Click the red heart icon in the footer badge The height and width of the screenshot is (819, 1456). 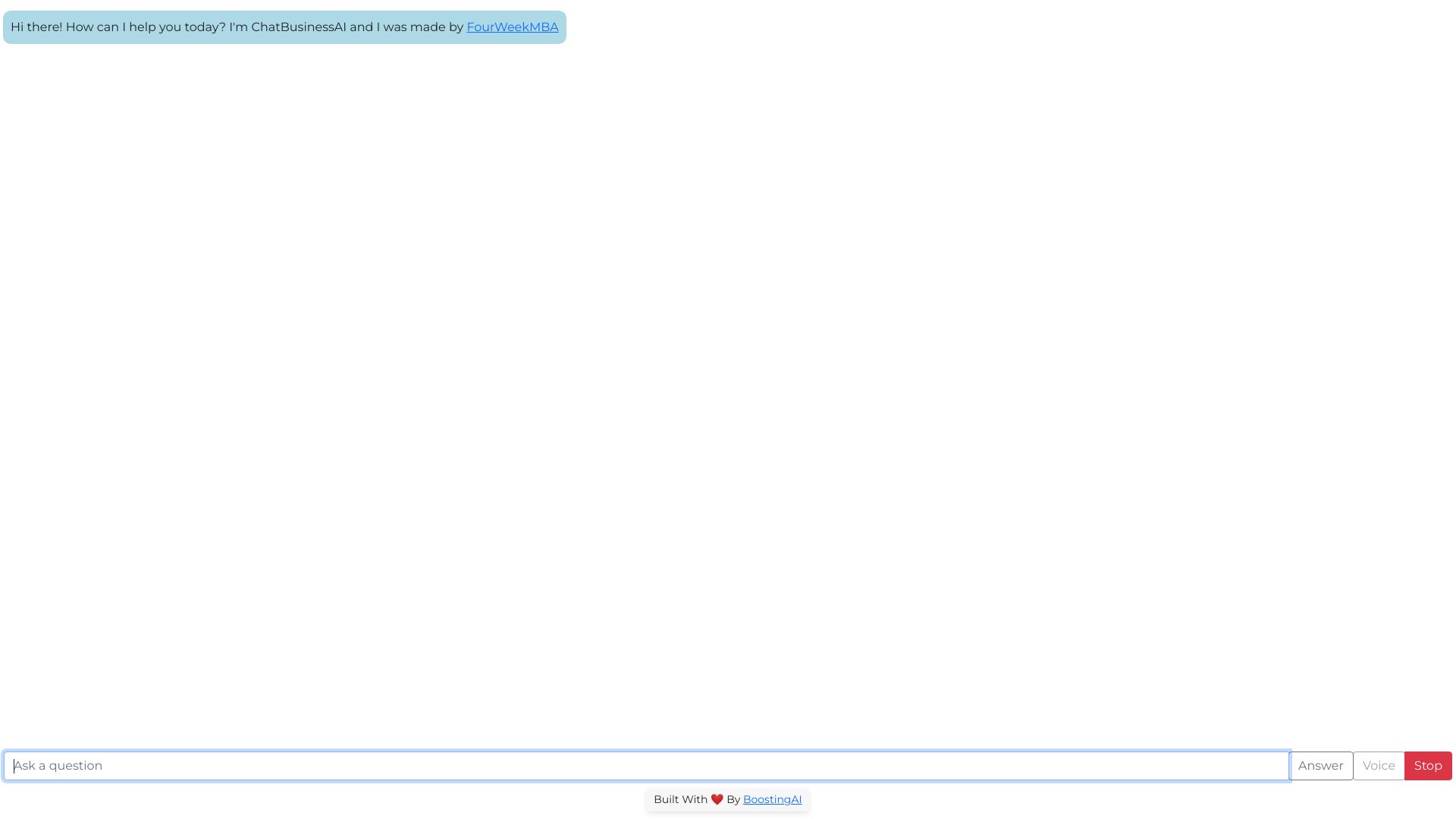[x=717, y=799]
